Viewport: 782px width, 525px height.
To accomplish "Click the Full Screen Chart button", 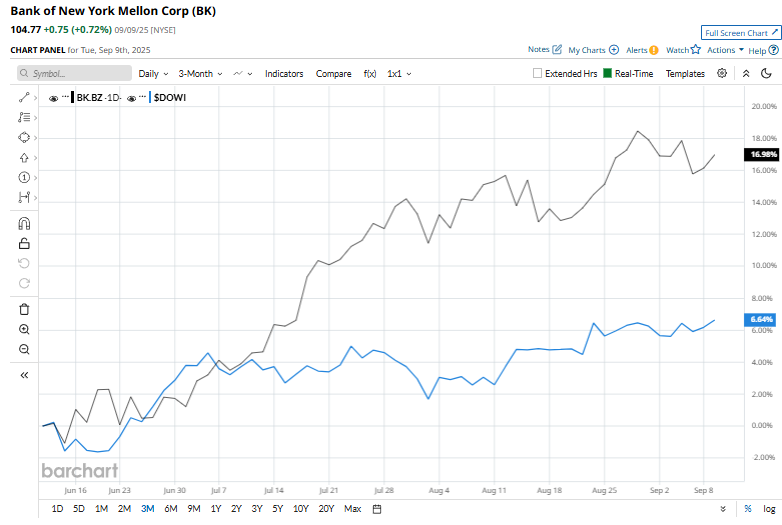I will (x=740, y=33).
